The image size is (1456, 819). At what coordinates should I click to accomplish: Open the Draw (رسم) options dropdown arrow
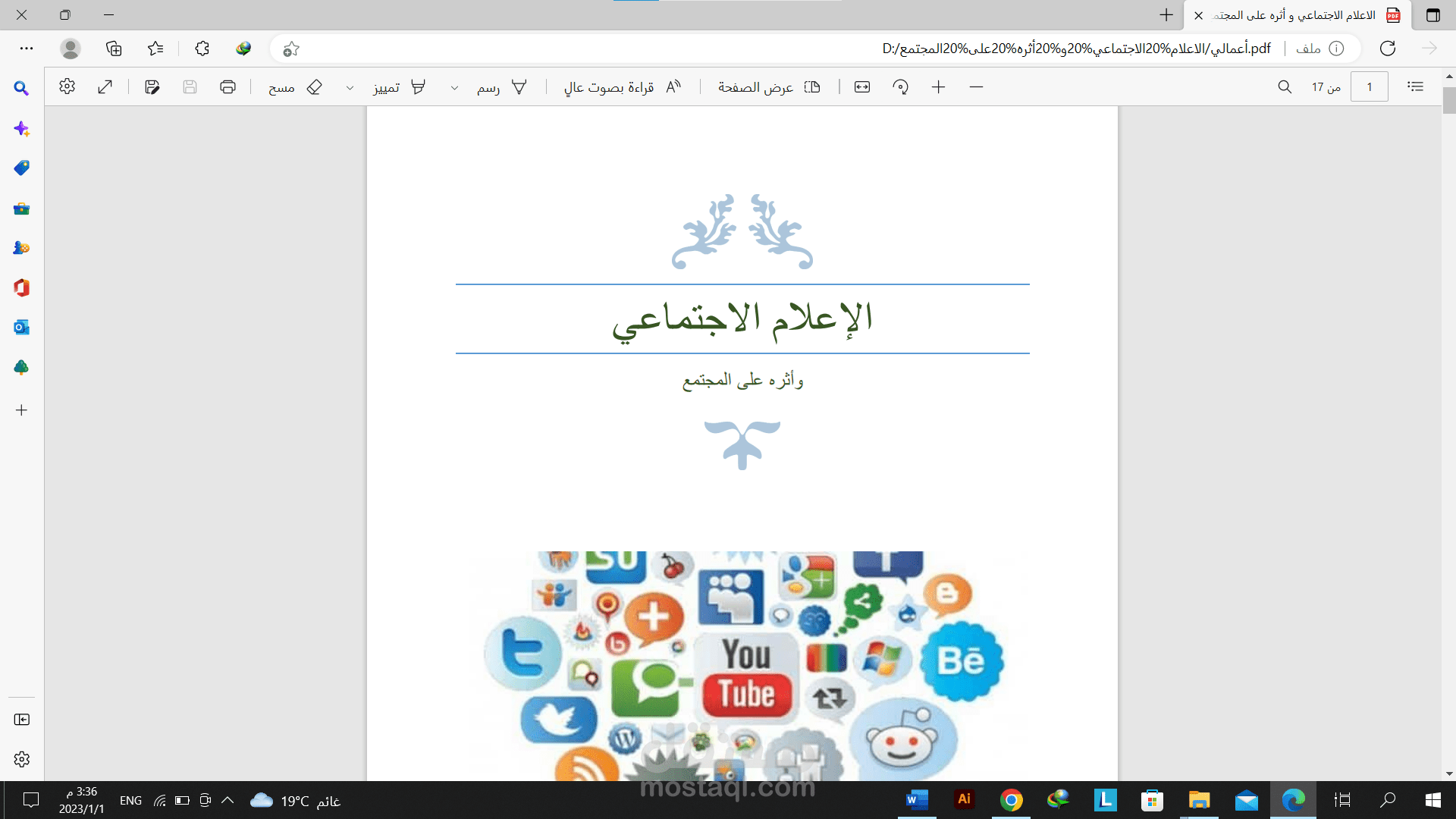pyautogui.click(x=454, y=88)
